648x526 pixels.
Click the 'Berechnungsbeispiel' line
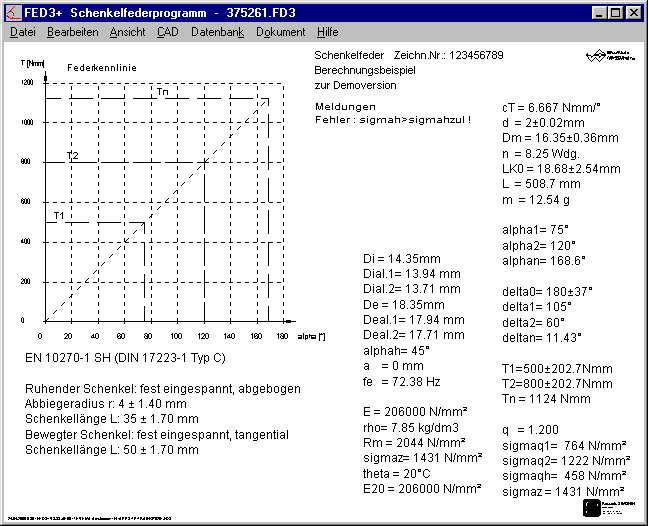pos(365,71)
